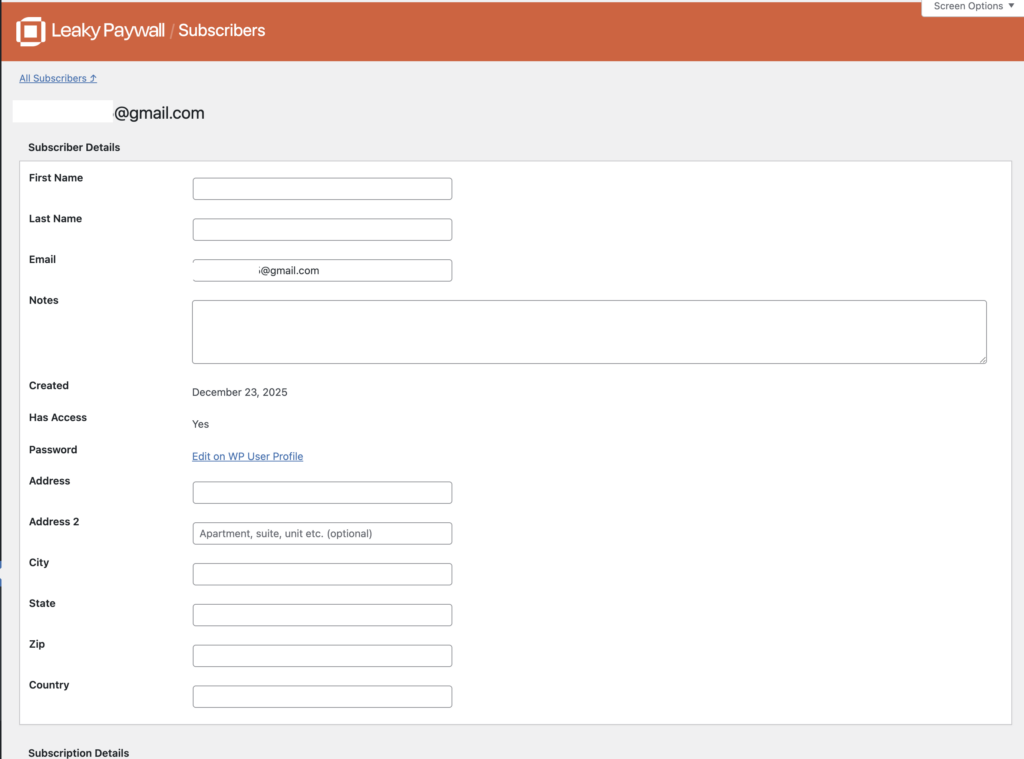Open the Screen Options dropdown
This screenshot has height=759, width=1024.
(x=973, y=7)
